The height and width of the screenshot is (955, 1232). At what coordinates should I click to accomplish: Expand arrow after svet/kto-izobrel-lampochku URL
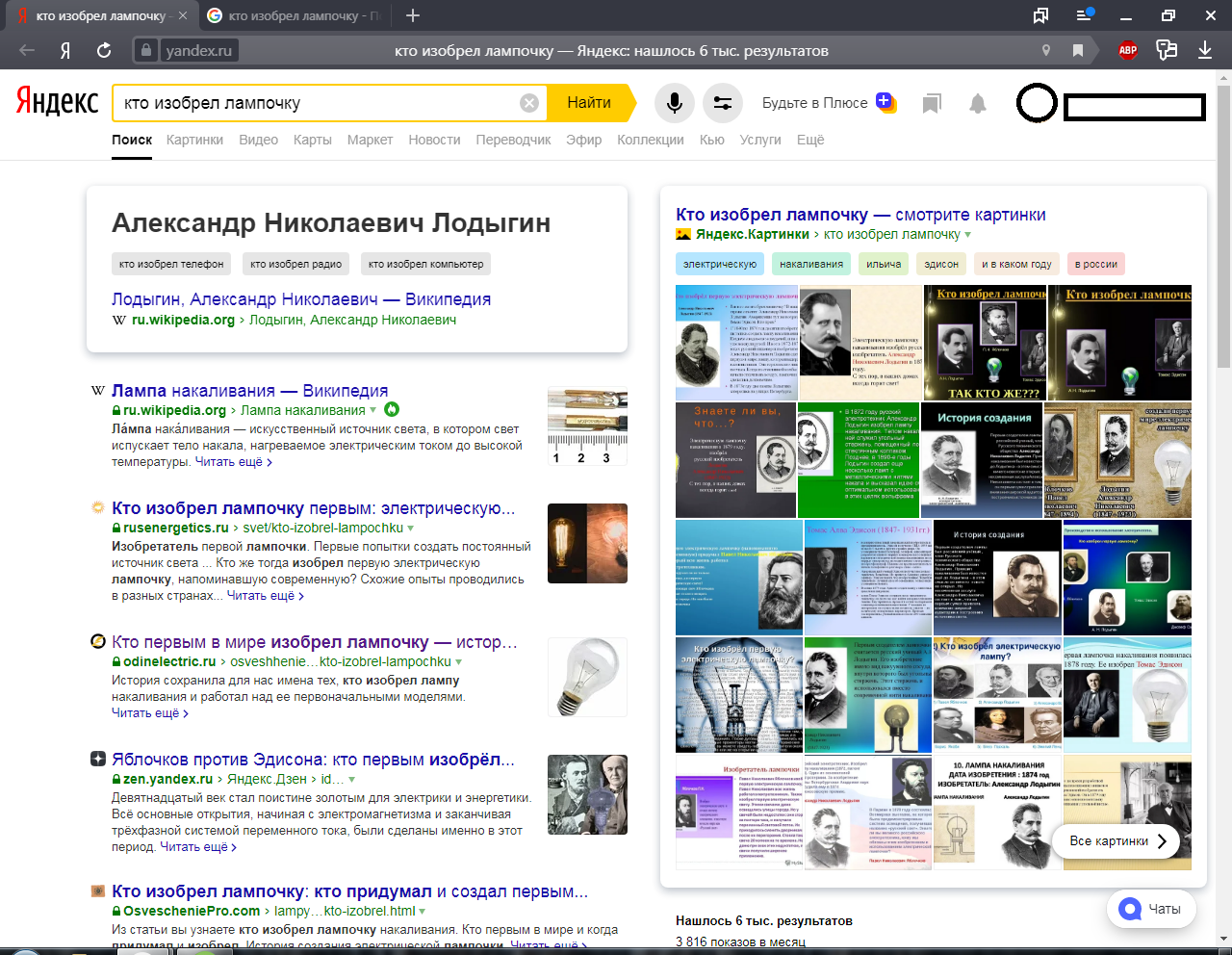click(411, 529)
